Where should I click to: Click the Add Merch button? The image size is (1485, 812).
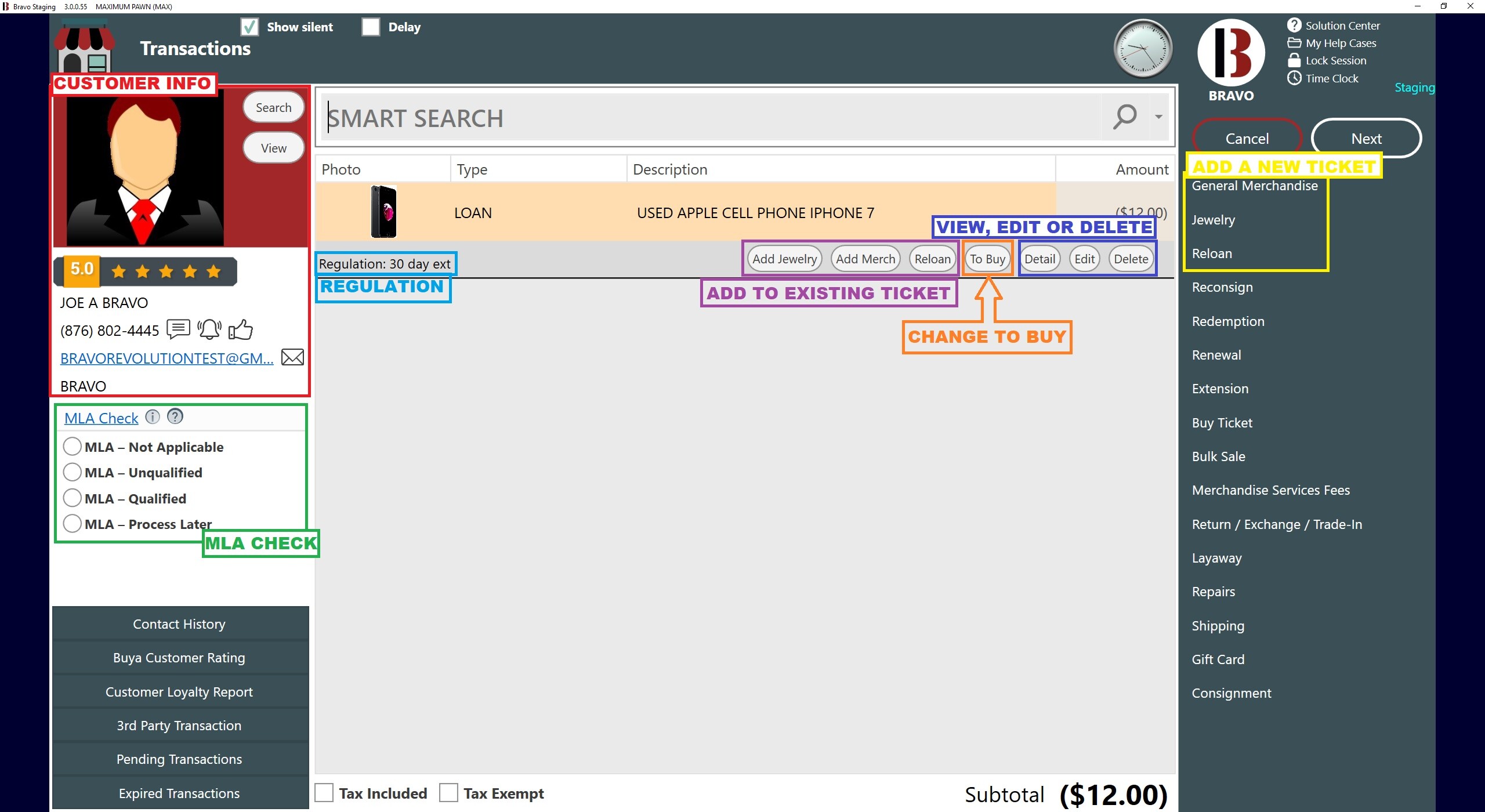coord(865,259)
